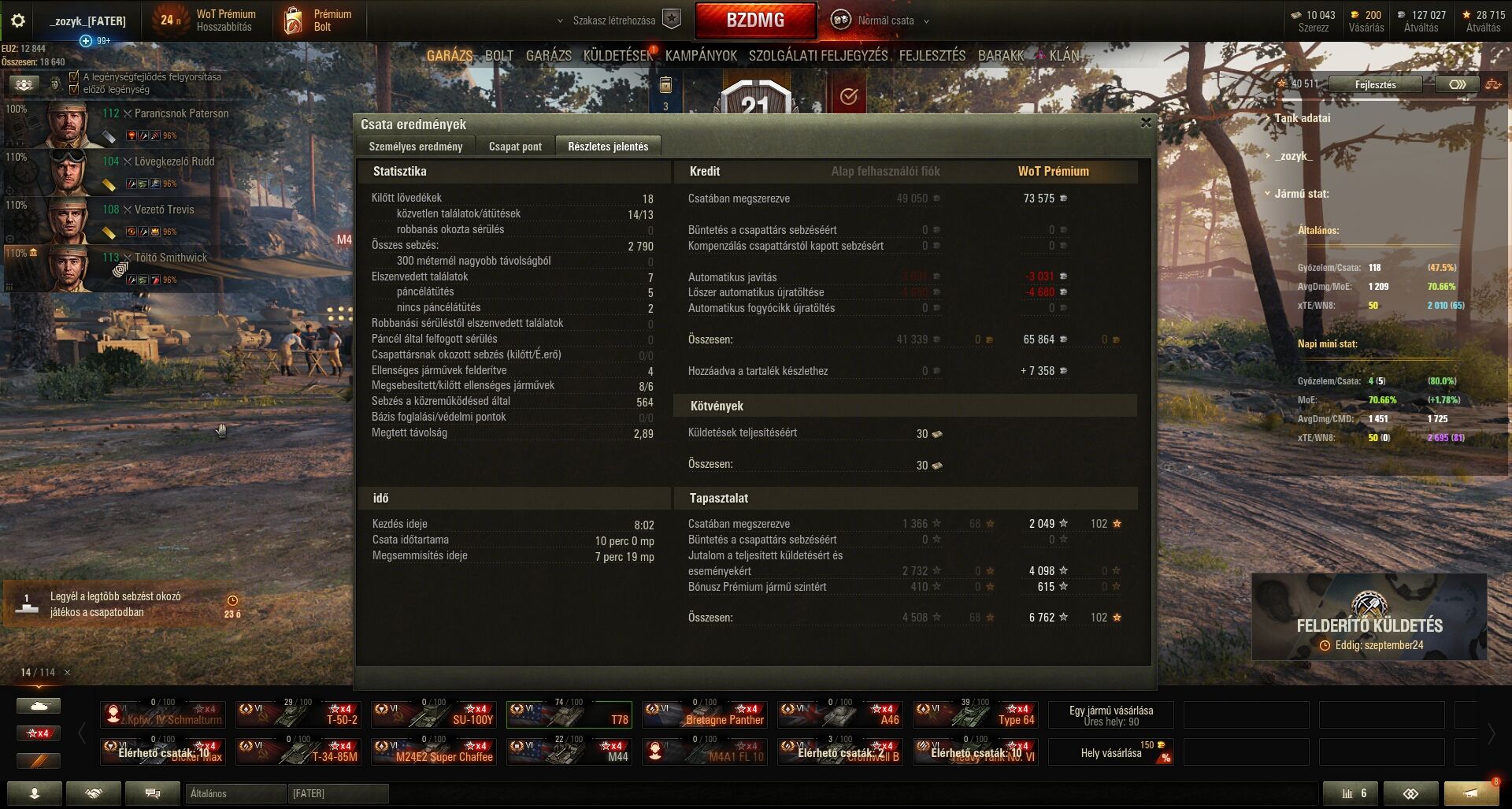Show next tanks with right carousel arrow
The height and width of the screenshot is (809, 1512).
[1491, 733]
